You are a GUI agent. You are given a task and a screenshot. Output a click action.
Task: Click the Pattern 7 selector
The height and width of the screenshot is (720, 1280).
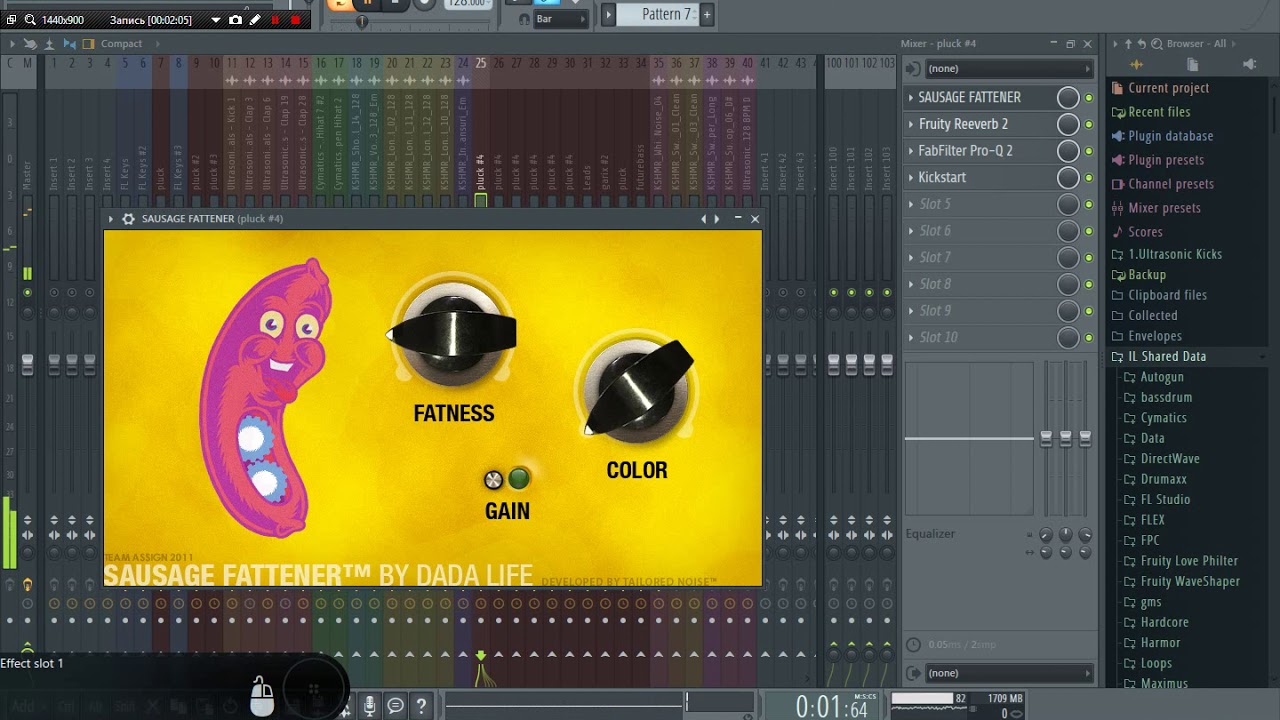(657, 14)
